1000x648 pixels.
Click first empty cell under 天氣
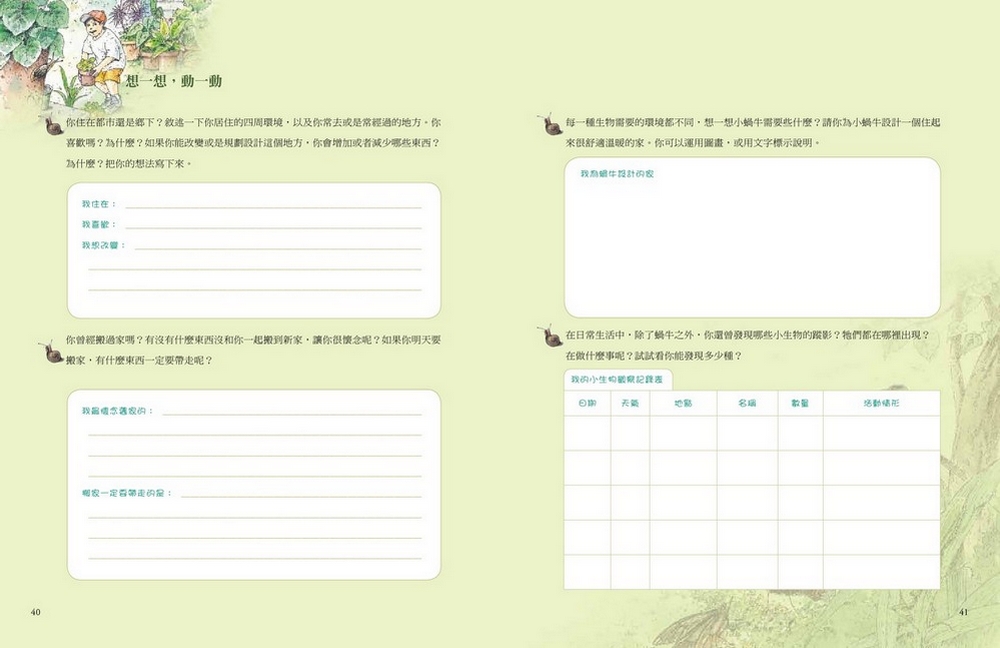pyautogui.click(x=630, y=433)
